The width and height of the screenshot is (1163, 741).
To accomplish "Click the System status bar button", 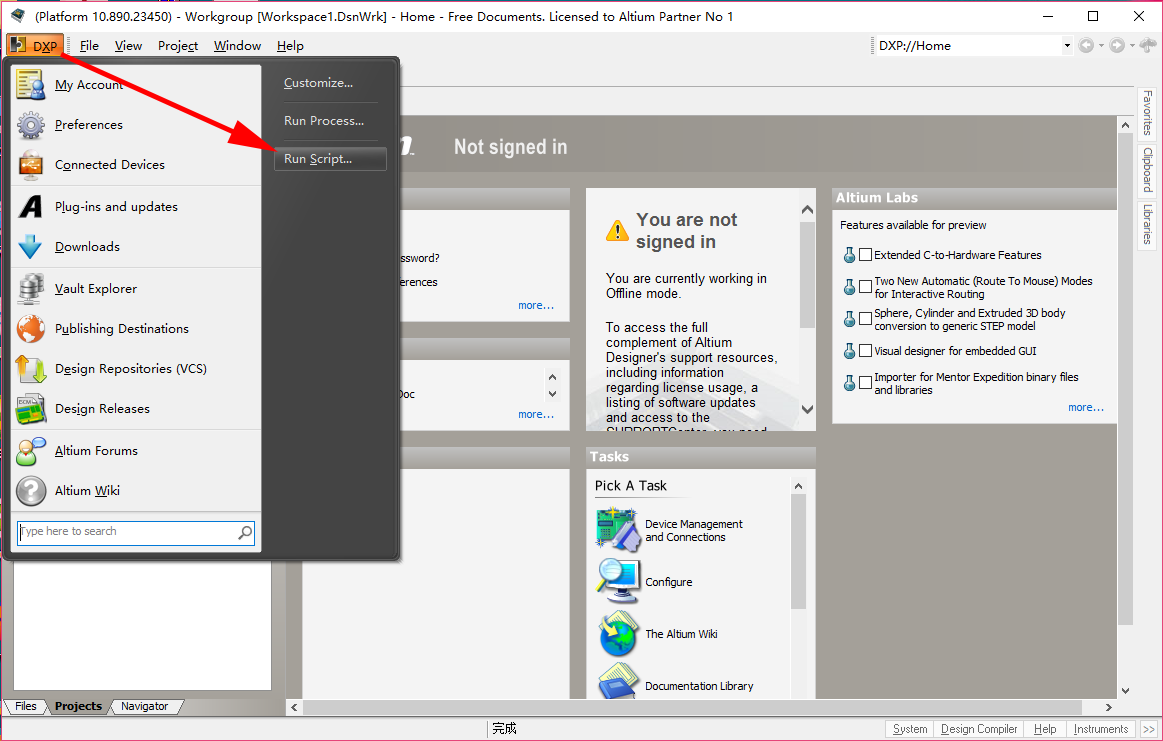I will point(910,729).
